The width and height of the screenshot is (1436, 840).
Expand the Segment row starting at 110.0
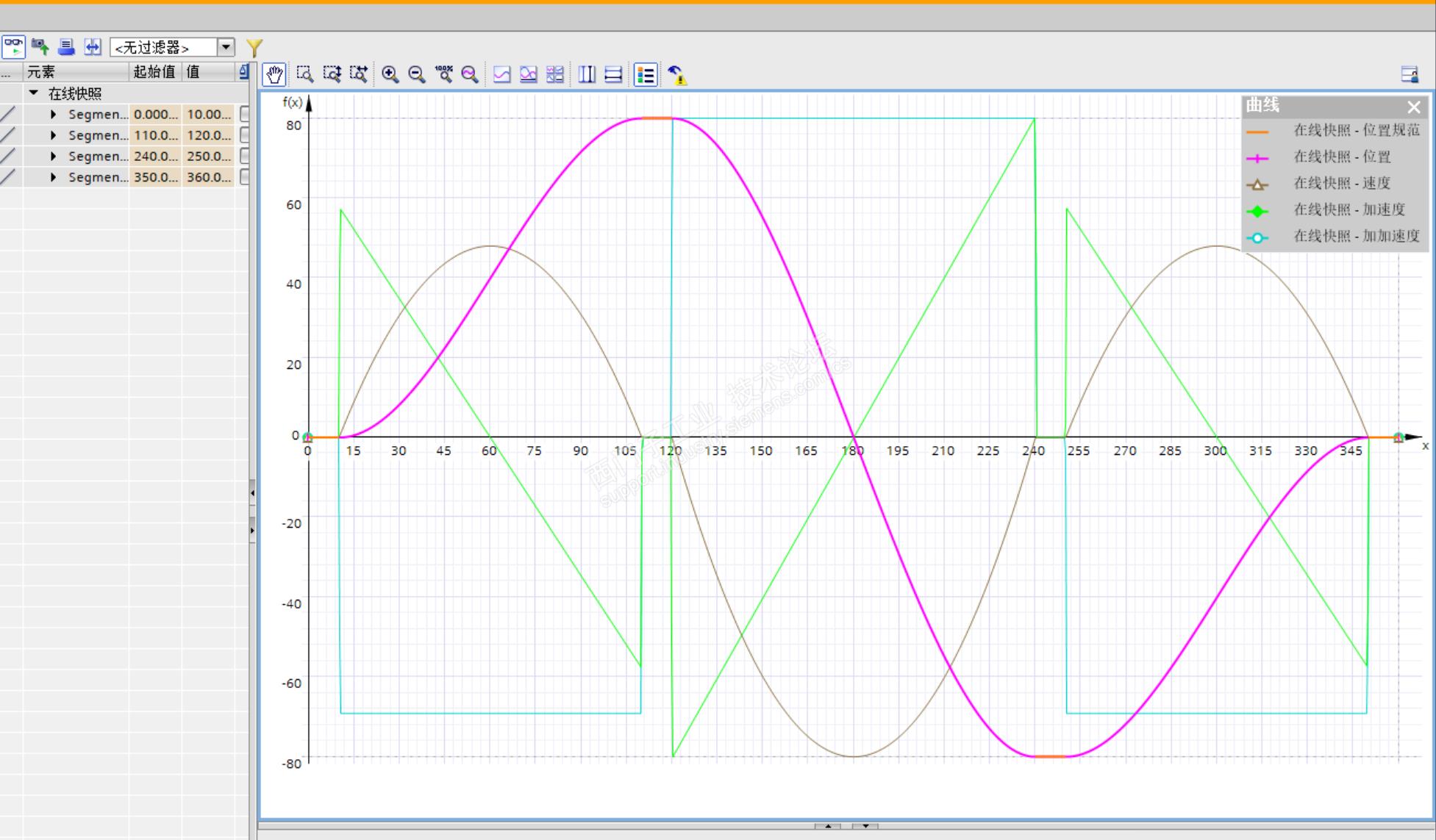(53, 135)
